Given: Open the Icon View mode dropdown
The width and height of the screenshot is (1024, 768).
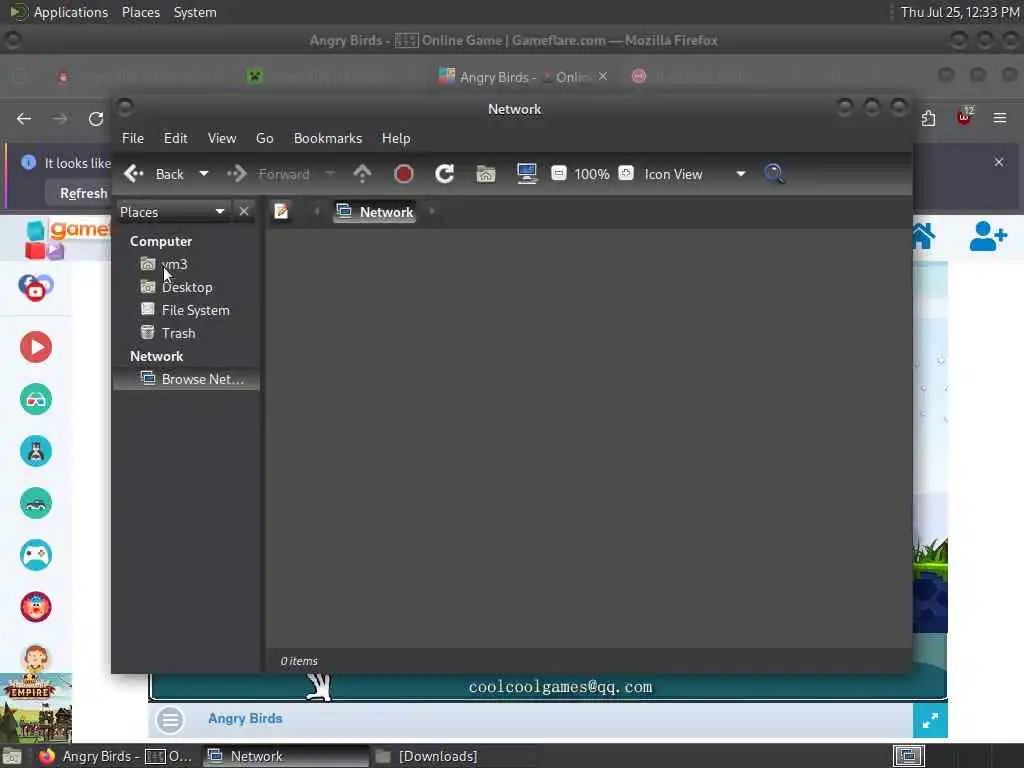Looking at the screenshot, I should tap(696, 174).
